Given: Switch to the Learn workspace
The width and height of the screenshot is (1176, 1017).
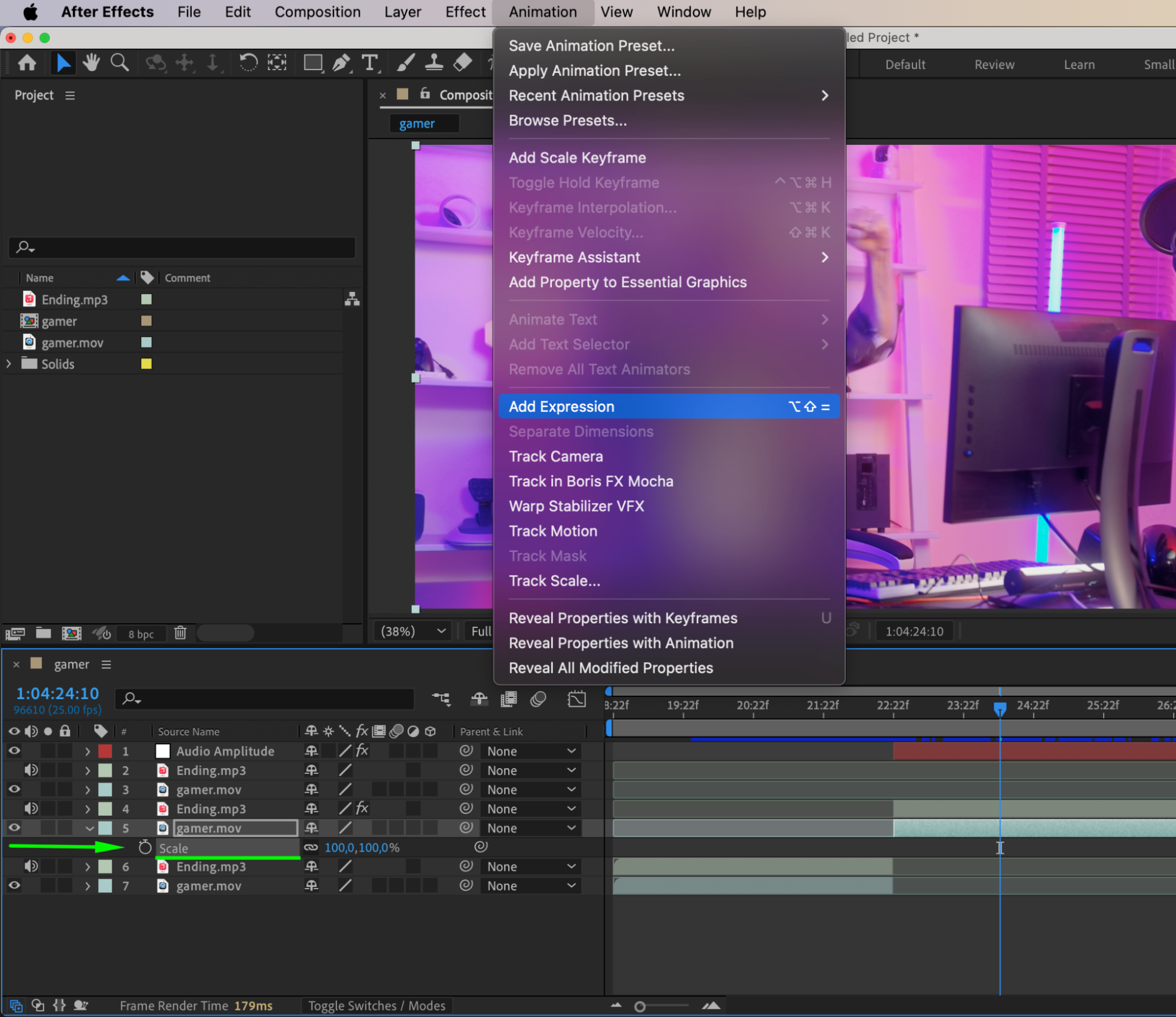Looking at the screenshot, I should [x=1079, y=65].
